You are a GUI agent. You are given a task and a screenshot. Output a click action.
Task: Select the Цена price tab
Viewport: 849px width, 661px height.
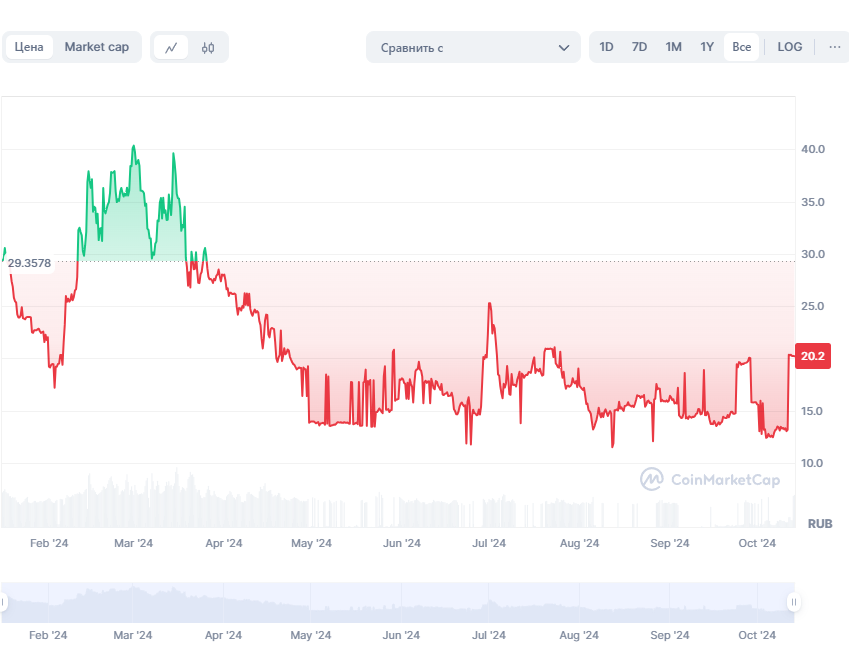(x=29, y=47)
